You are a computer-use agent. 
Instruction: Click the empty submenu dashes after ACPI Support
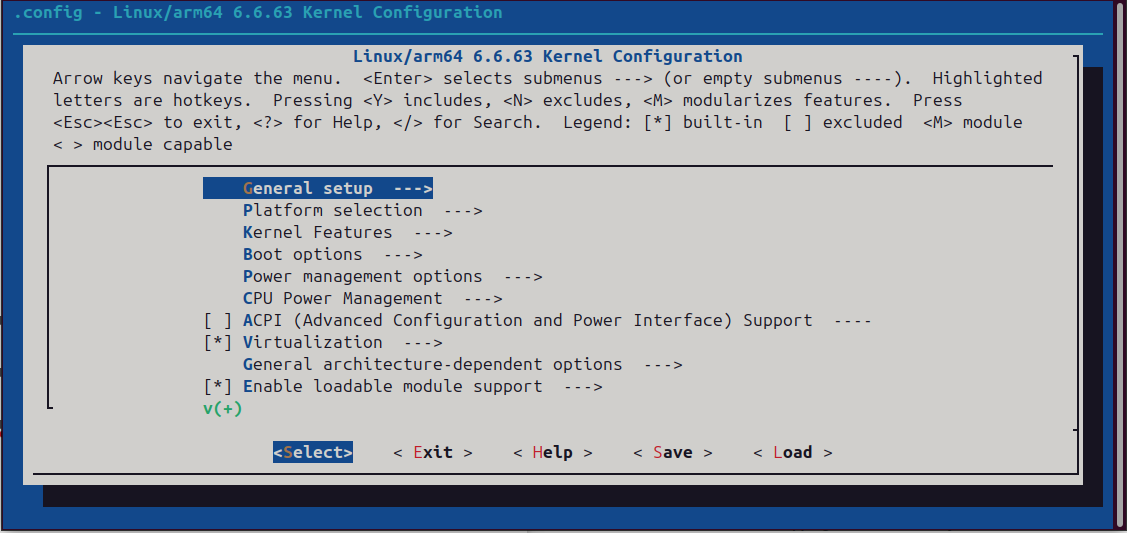[852, 320]
